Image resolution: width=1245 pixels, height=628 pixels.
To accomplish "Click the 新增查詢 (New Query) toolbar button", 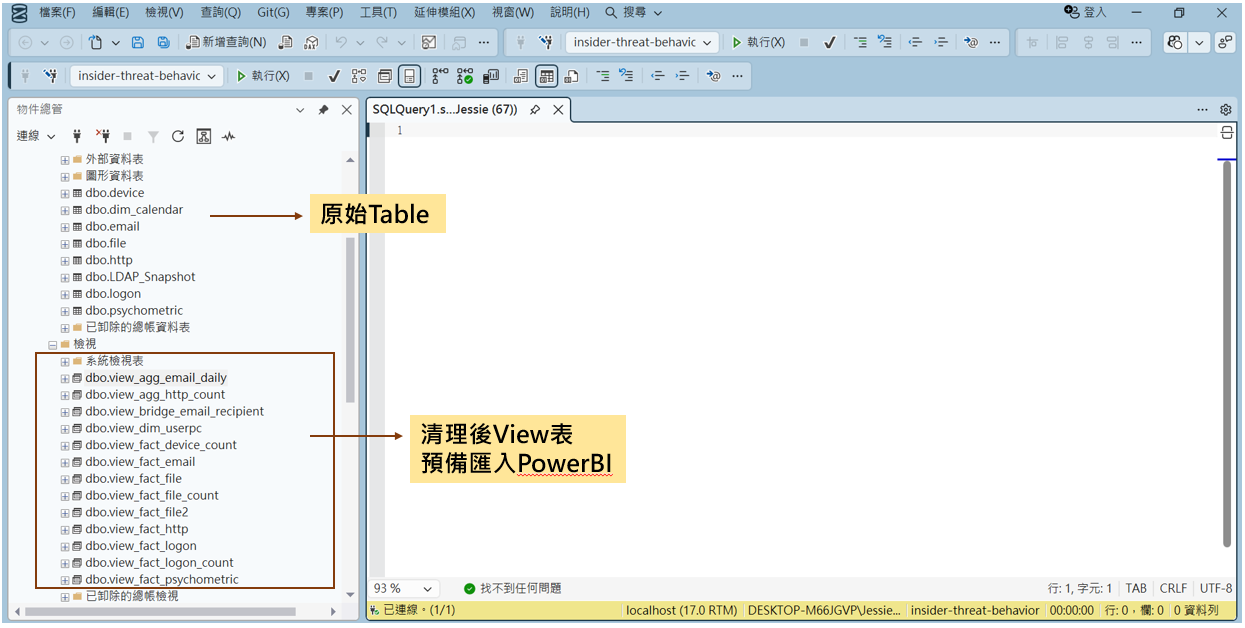I will click(227, 42).
